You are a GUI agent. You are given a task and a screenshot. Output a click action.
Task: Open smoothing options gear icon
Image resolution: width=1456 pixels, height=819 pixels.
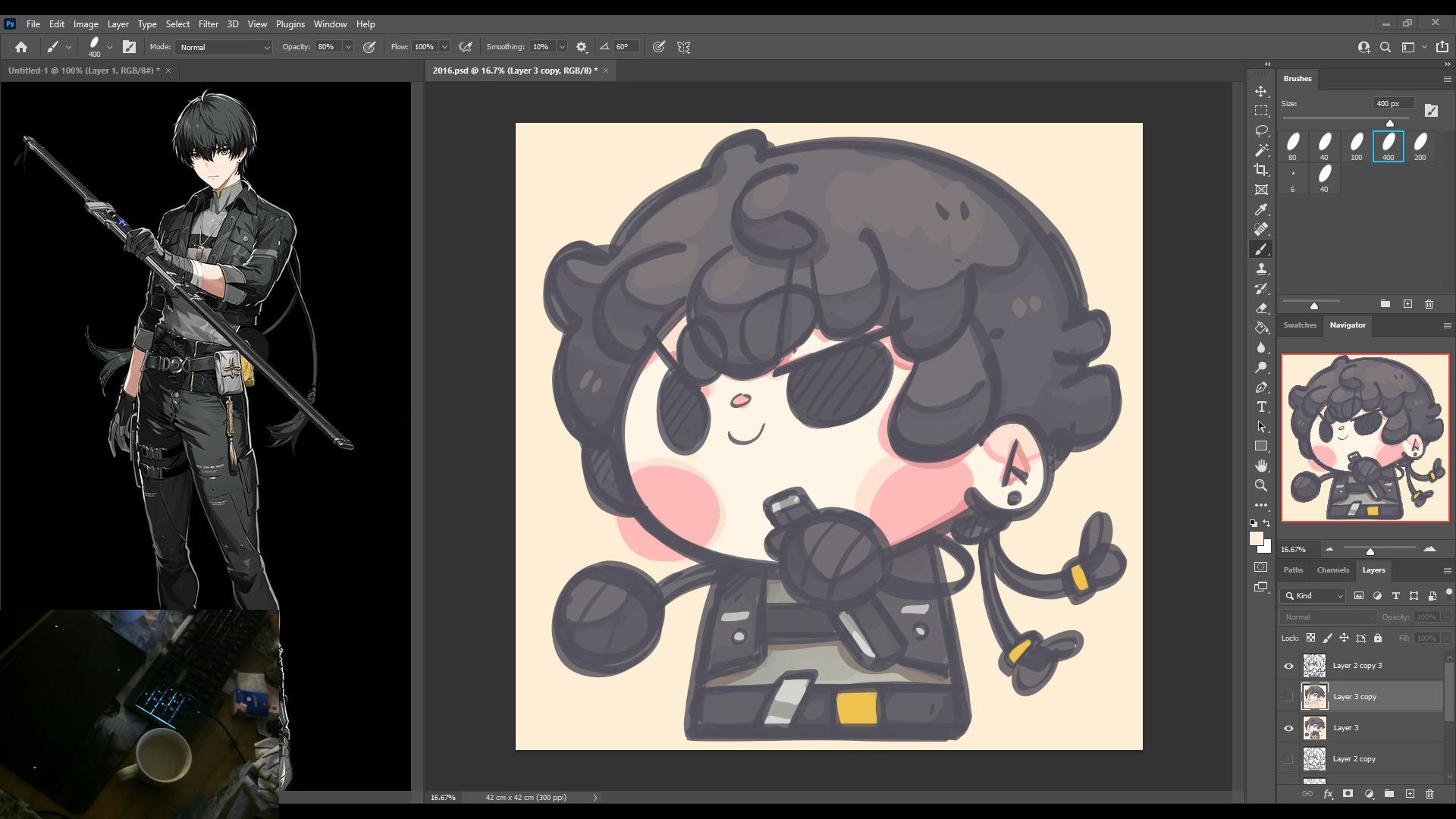[x=582, y=47]
